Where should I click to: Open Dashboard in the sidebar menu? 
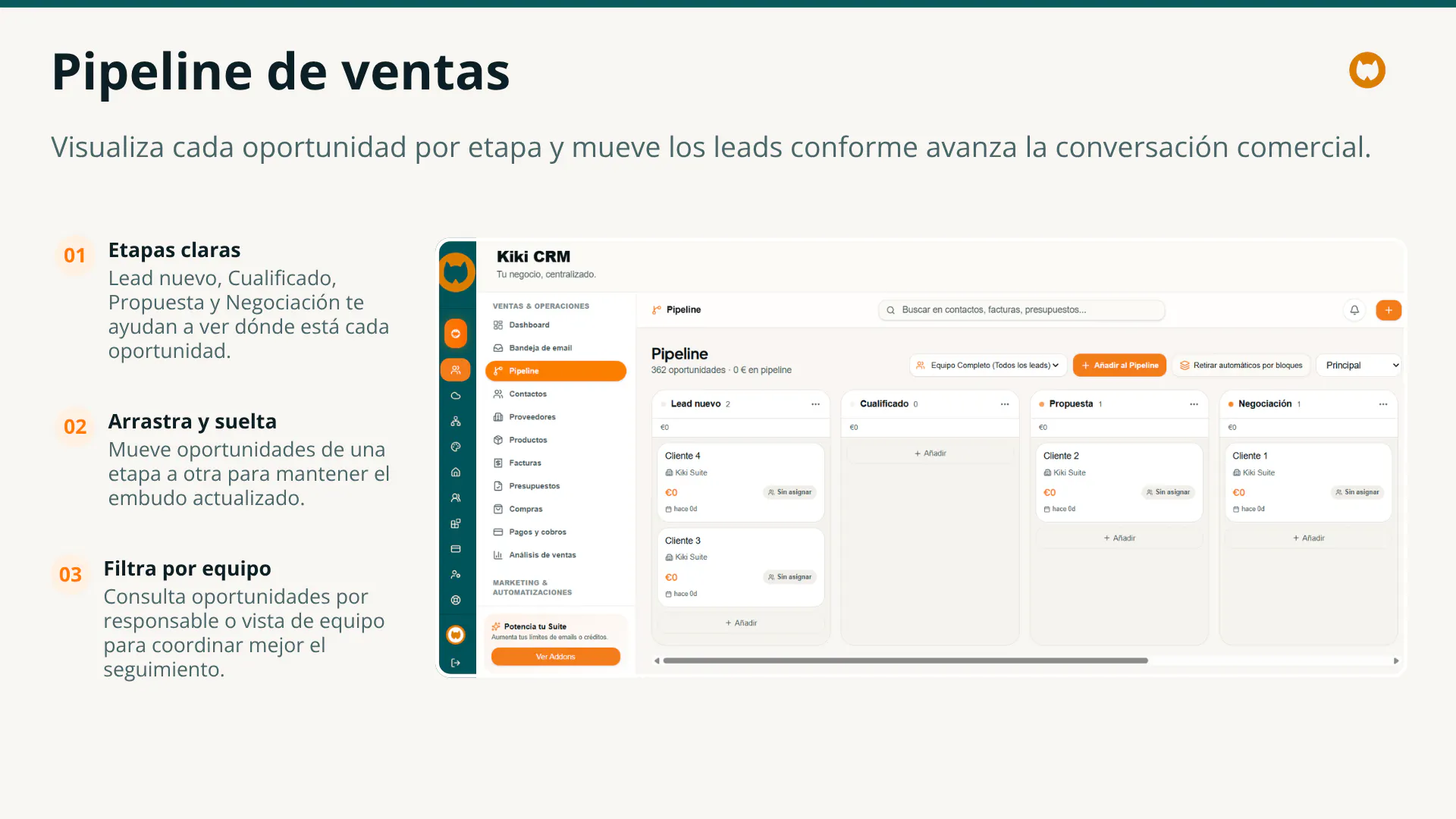coord(556,325)
